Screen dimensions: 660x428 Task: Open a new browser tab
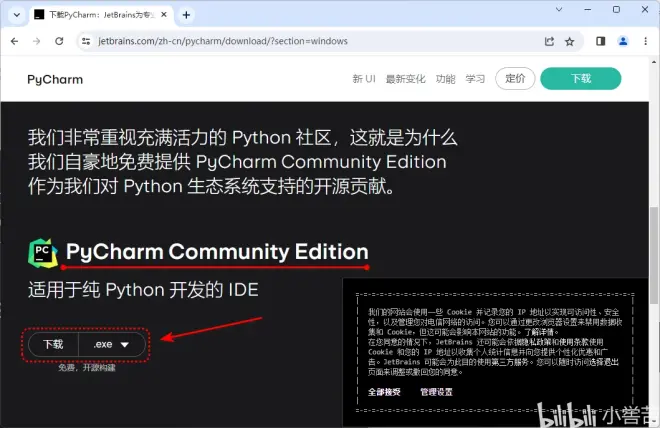(x=186, y=15)
